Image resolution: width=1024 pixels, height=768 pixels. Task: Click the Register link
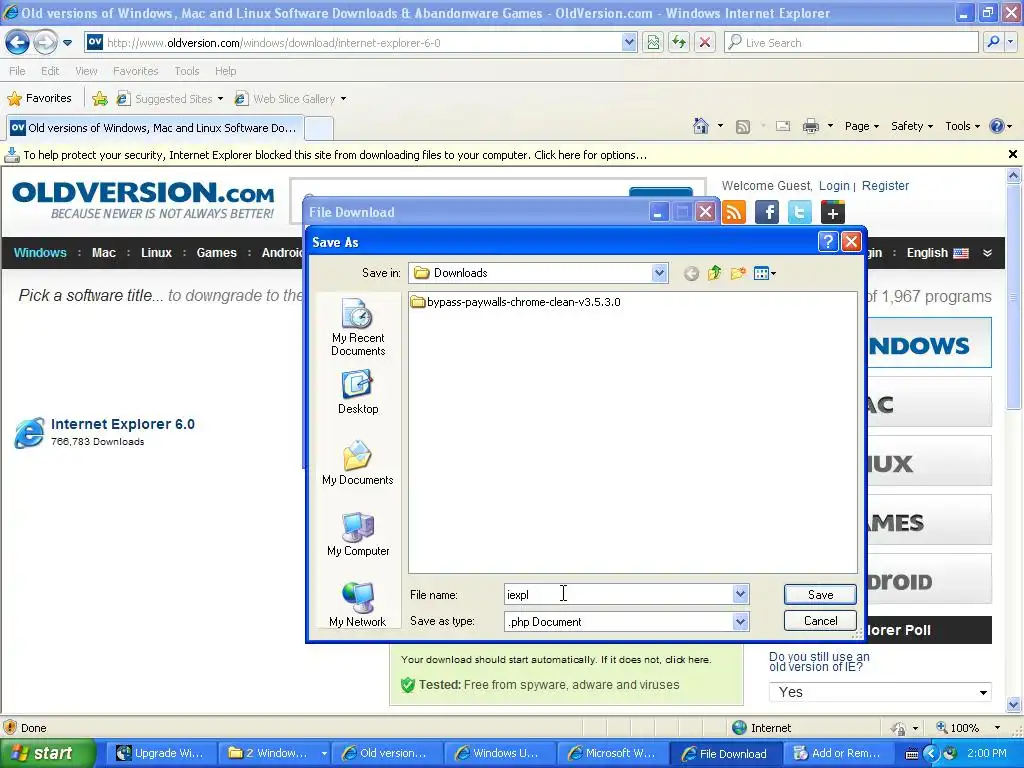[x=885, y=185]
